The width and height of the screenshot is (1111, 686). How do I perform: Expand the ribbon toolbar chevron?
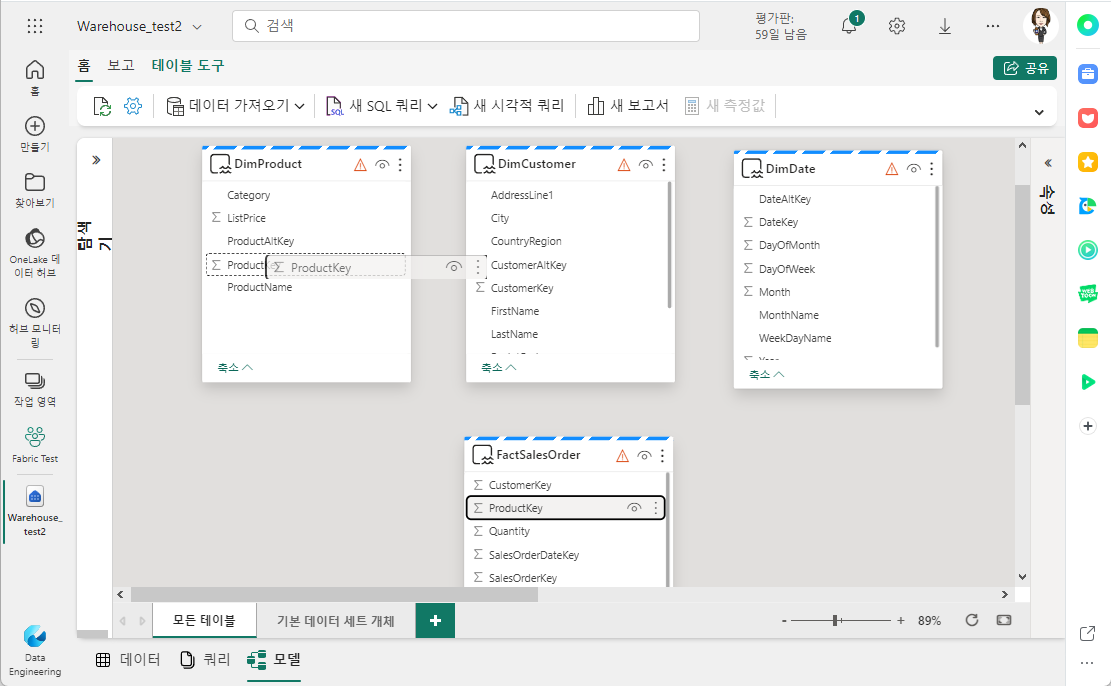click(x=1039, y=112)
